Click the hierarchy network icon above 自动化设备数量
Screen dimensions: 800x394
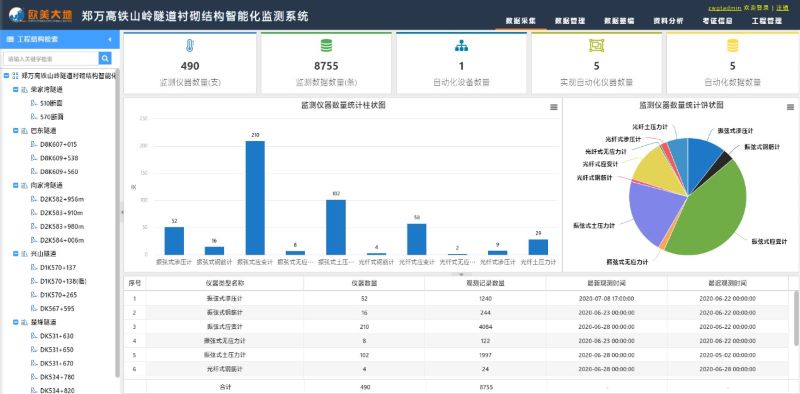coord(461,46)
